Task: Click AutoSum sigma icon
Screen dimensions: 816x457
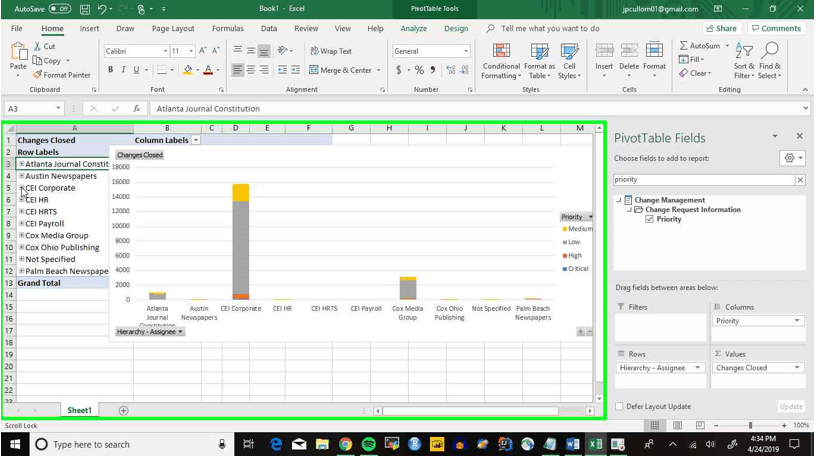Action: 684,46
